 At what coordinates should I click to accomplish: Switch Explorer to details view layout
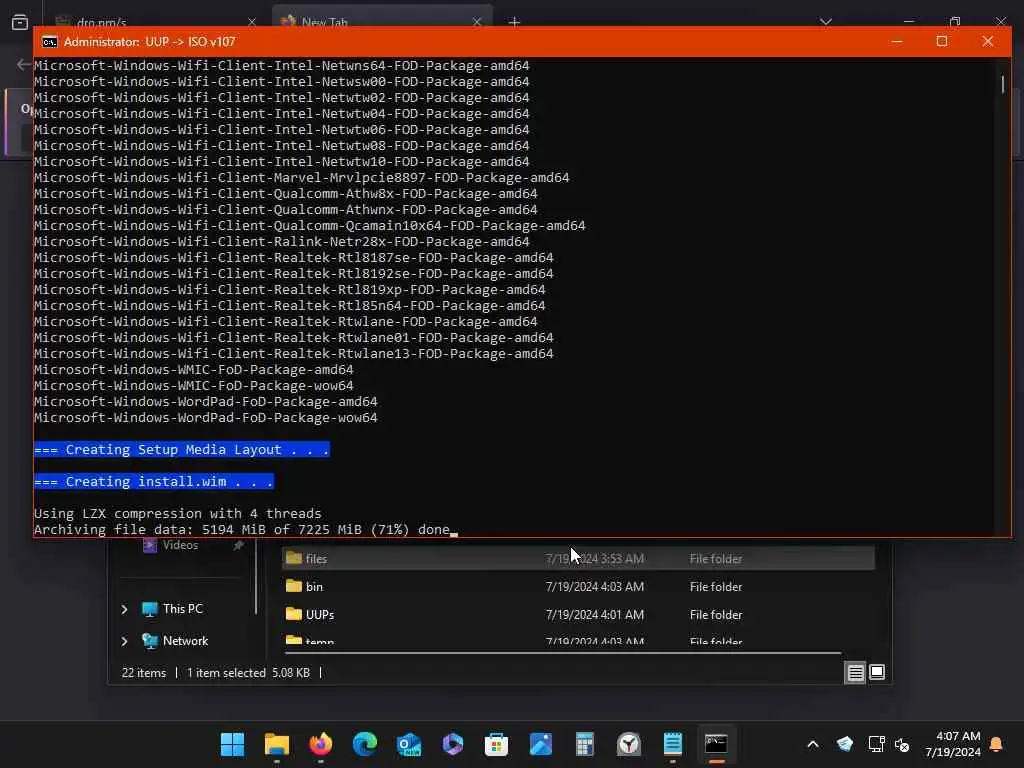856,672
